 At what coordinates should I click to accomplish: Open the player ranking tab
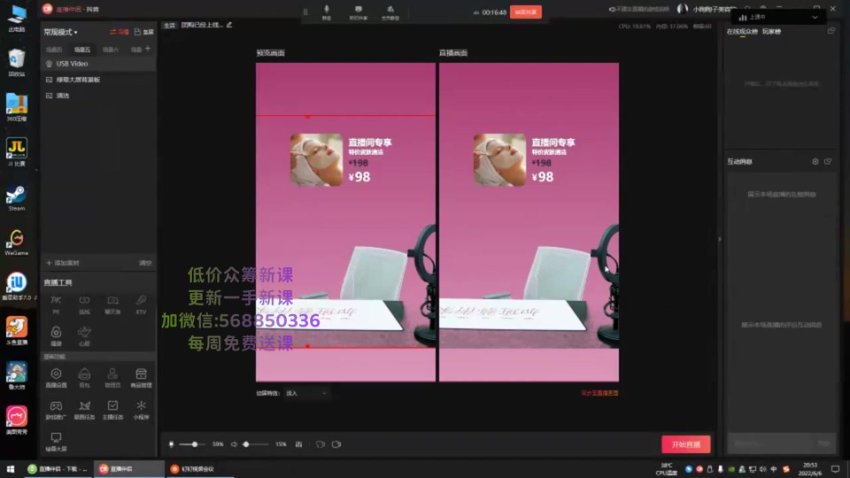(771, 31)
